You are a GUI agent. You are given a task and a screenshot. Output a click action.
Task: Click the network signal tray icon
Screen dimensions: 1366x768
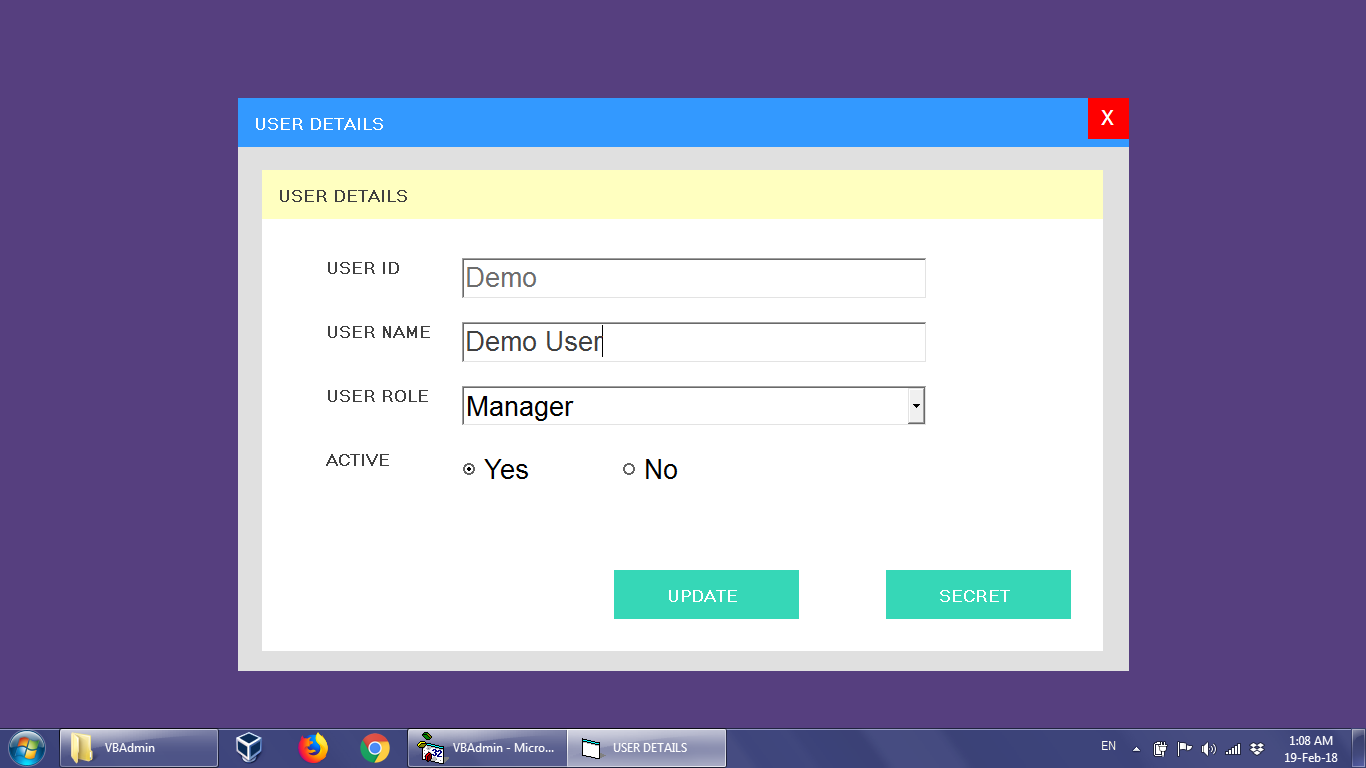[x=1233, y=748]
